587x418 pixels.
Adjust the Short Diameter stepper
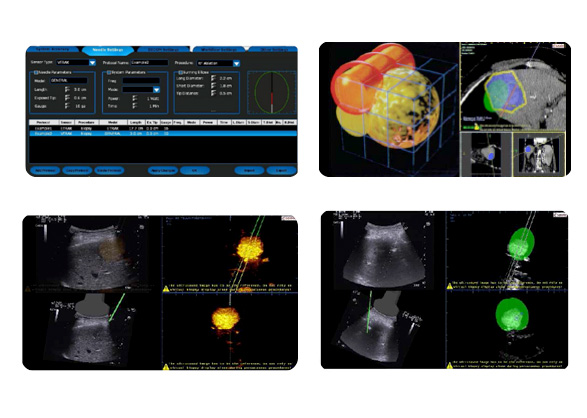[x=213, y=86]
